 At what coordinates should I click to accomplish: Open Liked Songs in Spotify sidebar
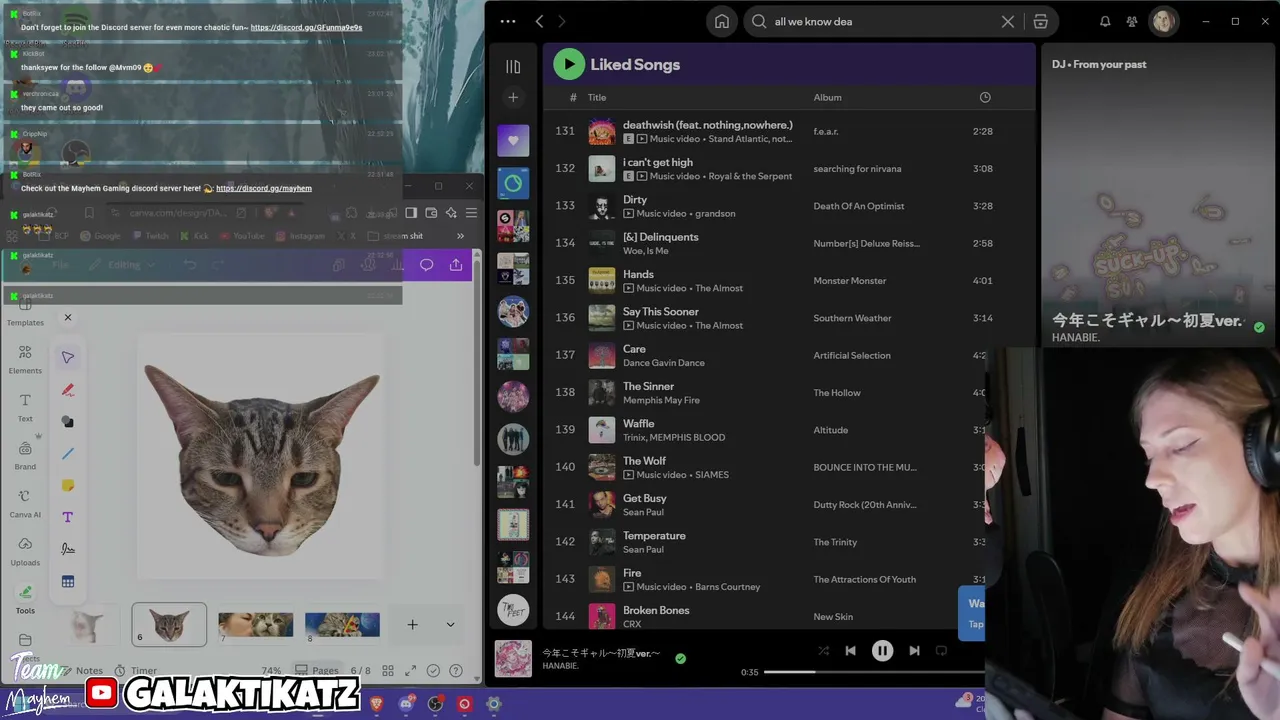click(513, 141)
